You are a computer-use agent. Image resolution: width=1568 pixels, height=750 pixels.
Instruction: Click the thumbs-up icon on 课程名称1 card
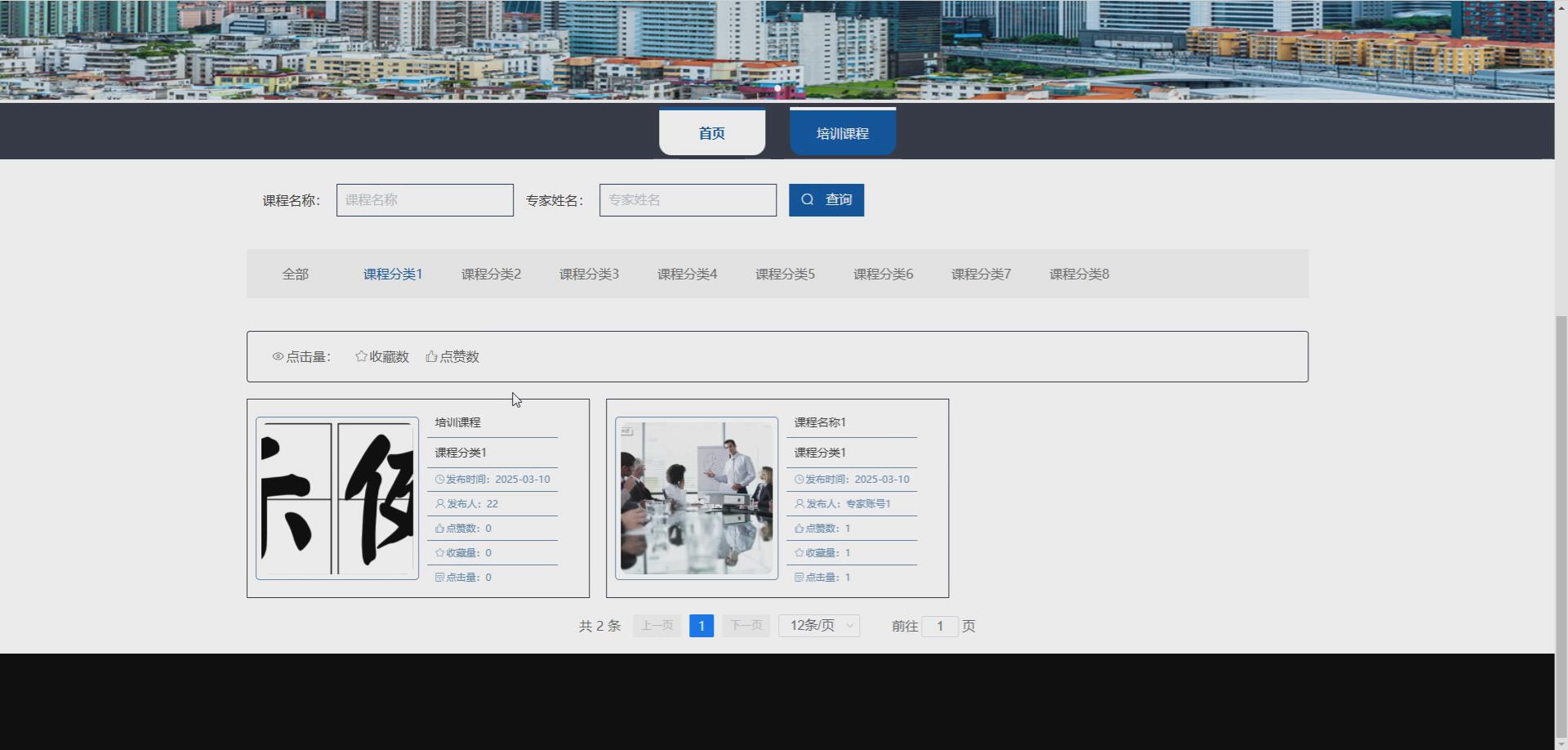(799, 528)
